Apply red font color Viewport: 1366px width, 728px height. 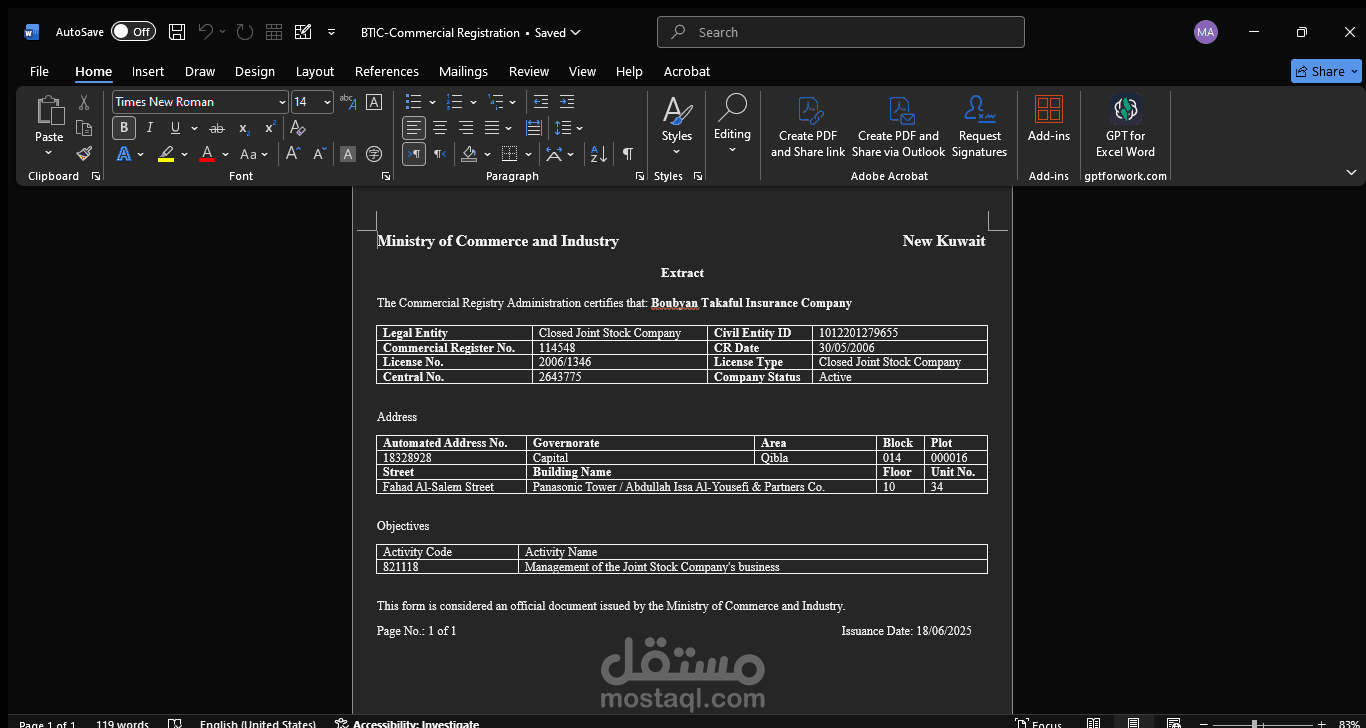[207, 154]
